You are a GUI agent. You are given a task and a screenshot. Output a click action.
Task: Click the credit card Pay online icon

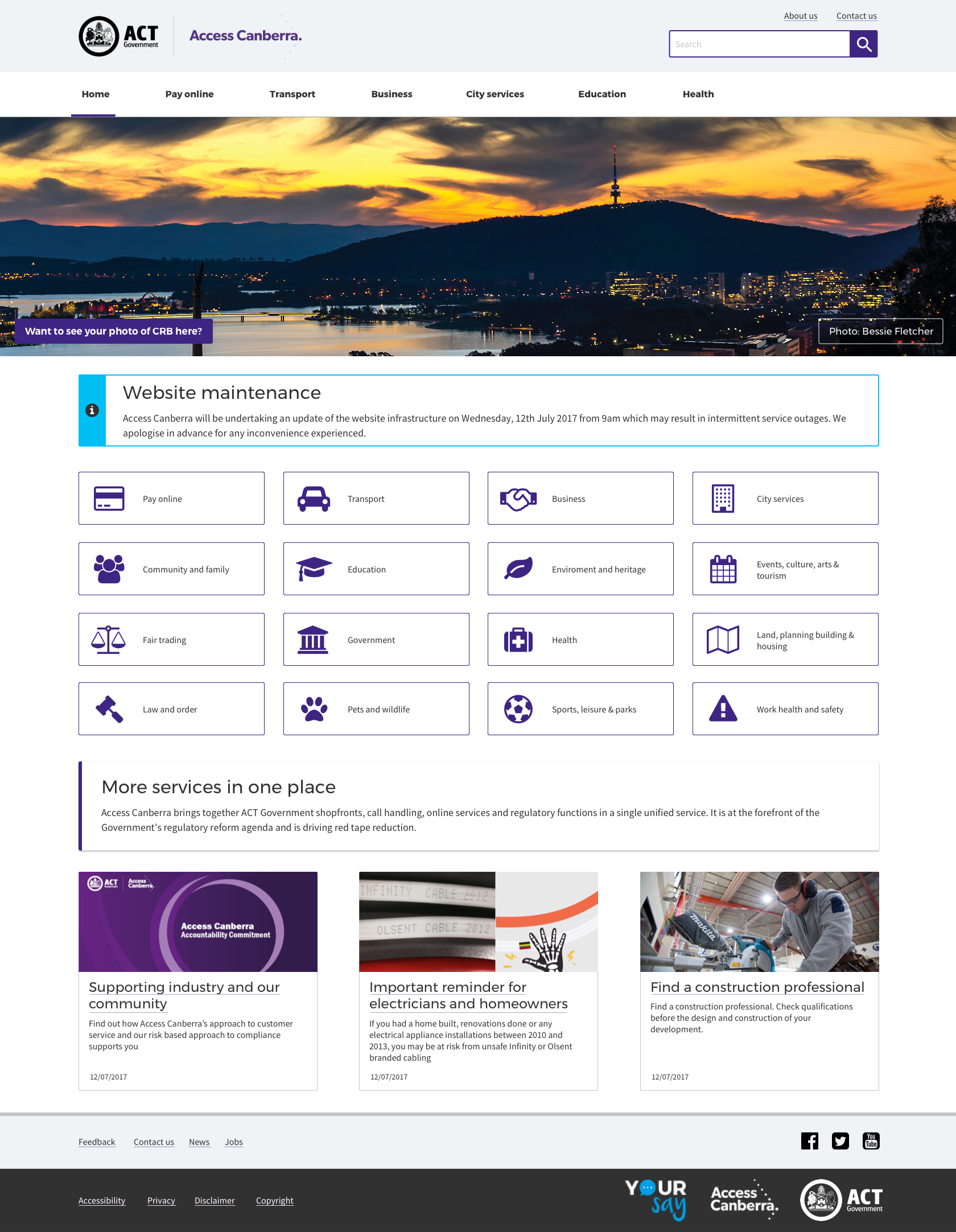point(109,498)
